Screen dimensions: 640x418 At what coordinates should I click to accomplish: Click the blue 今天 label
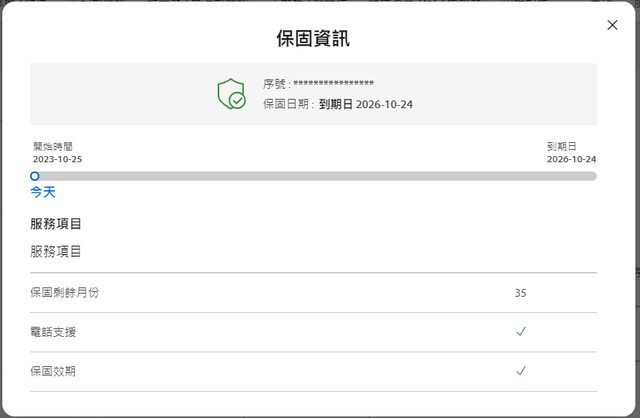43,192
